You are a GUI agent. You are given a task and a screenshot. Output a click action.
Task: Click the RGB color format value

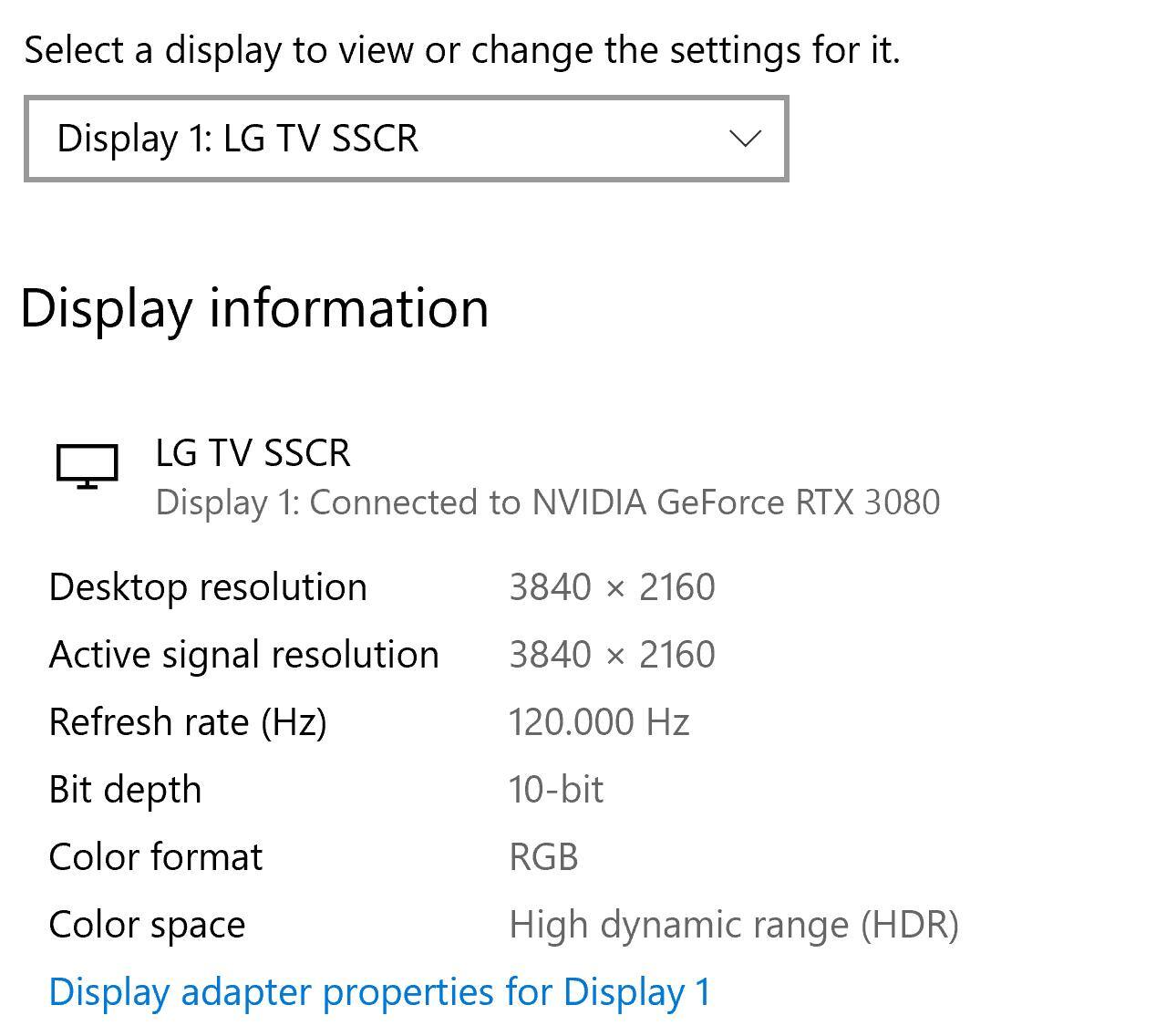[x=543, y=857]
